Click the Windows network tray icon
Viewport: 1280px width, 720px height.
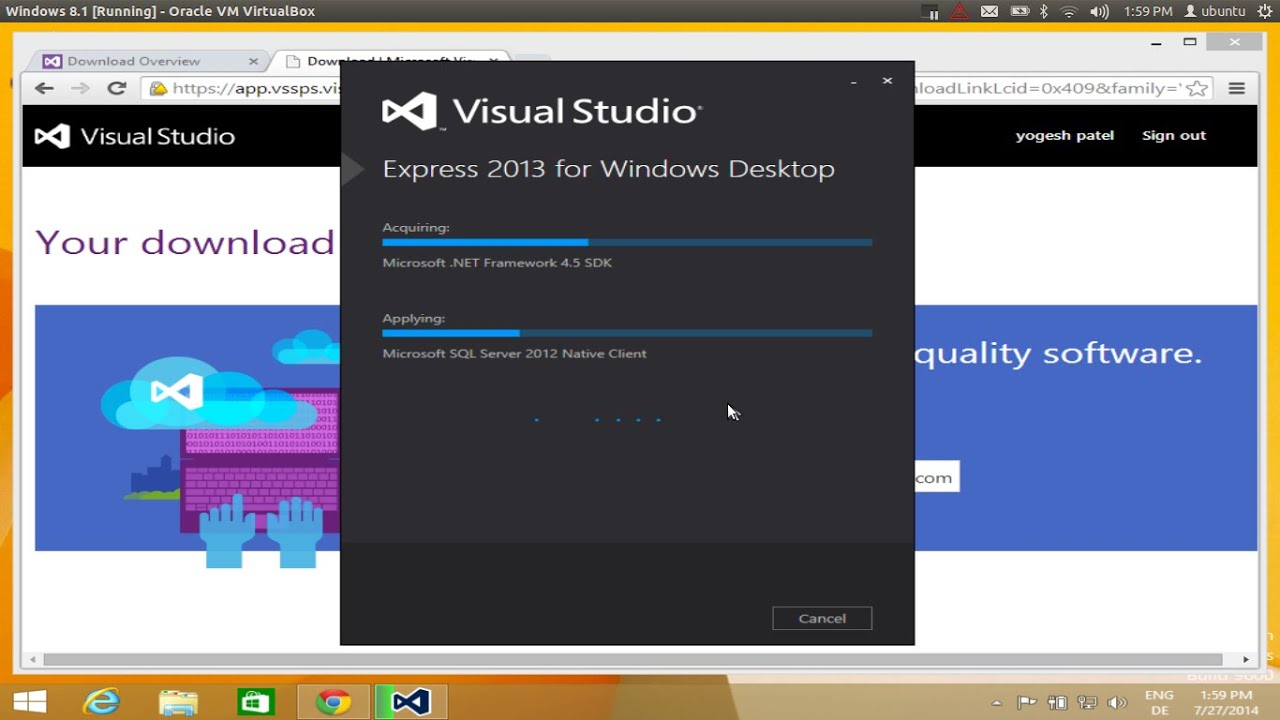(x=1087, y=703)
